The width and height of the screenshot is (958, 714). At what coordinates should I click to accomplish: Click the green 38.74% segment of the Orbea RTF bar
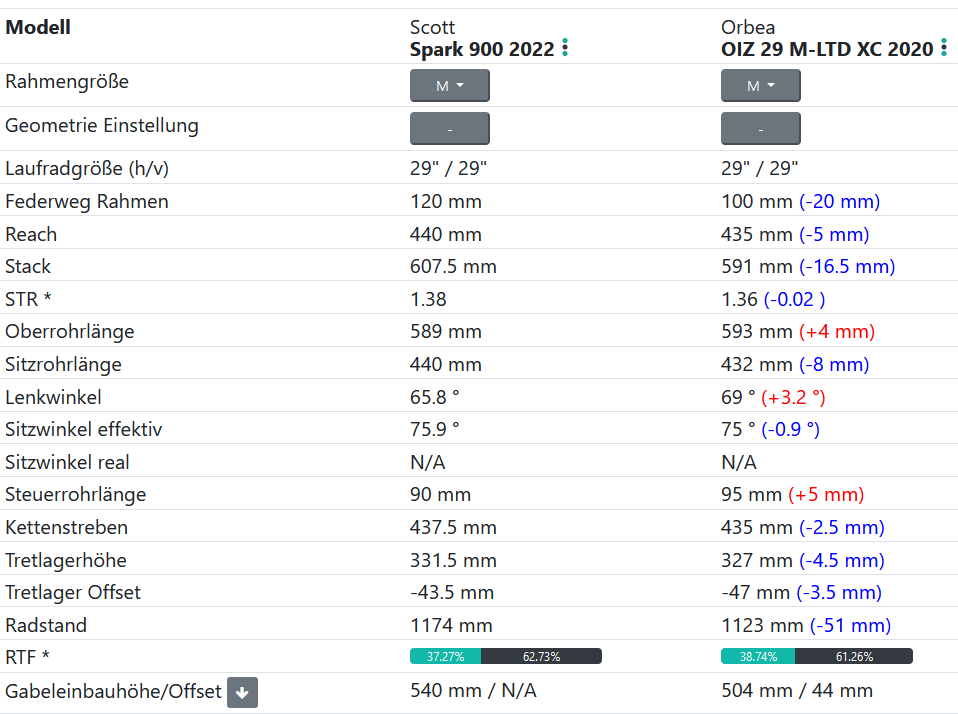click(x=757, y=657)
